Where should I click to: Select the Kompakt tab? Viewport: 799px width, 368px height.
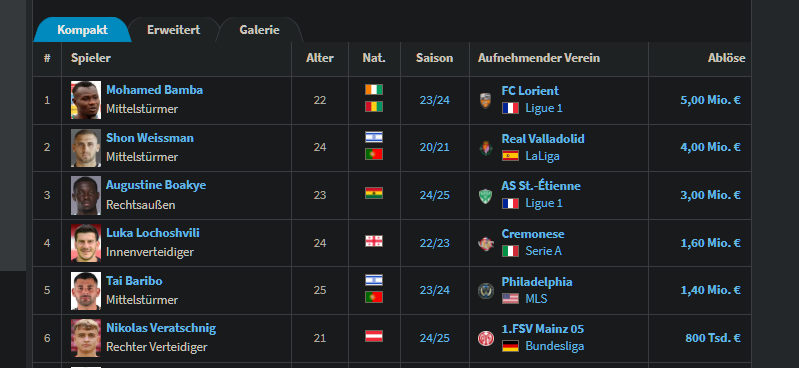pos(82,30)
